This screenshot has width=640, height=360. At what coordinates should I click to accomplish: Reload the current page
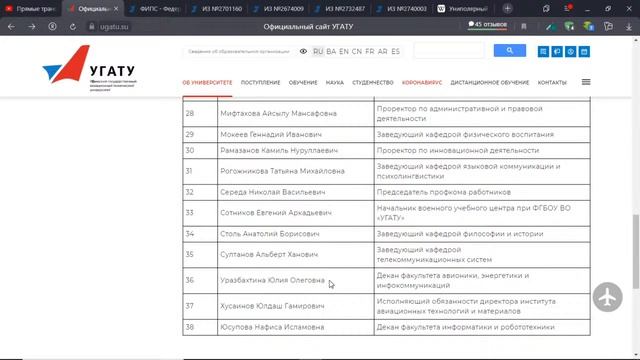click(73, 27)
